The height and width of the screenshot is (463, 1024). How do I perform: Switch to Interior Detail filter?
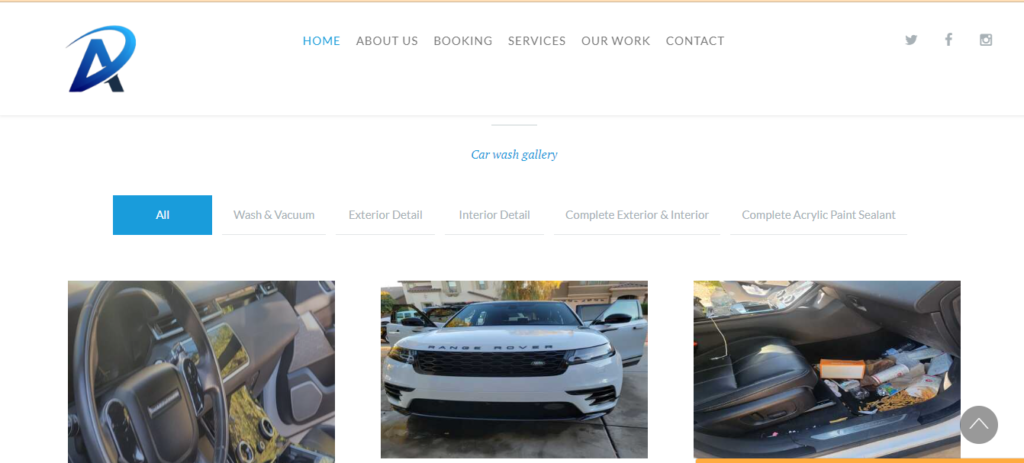[494, 215]
